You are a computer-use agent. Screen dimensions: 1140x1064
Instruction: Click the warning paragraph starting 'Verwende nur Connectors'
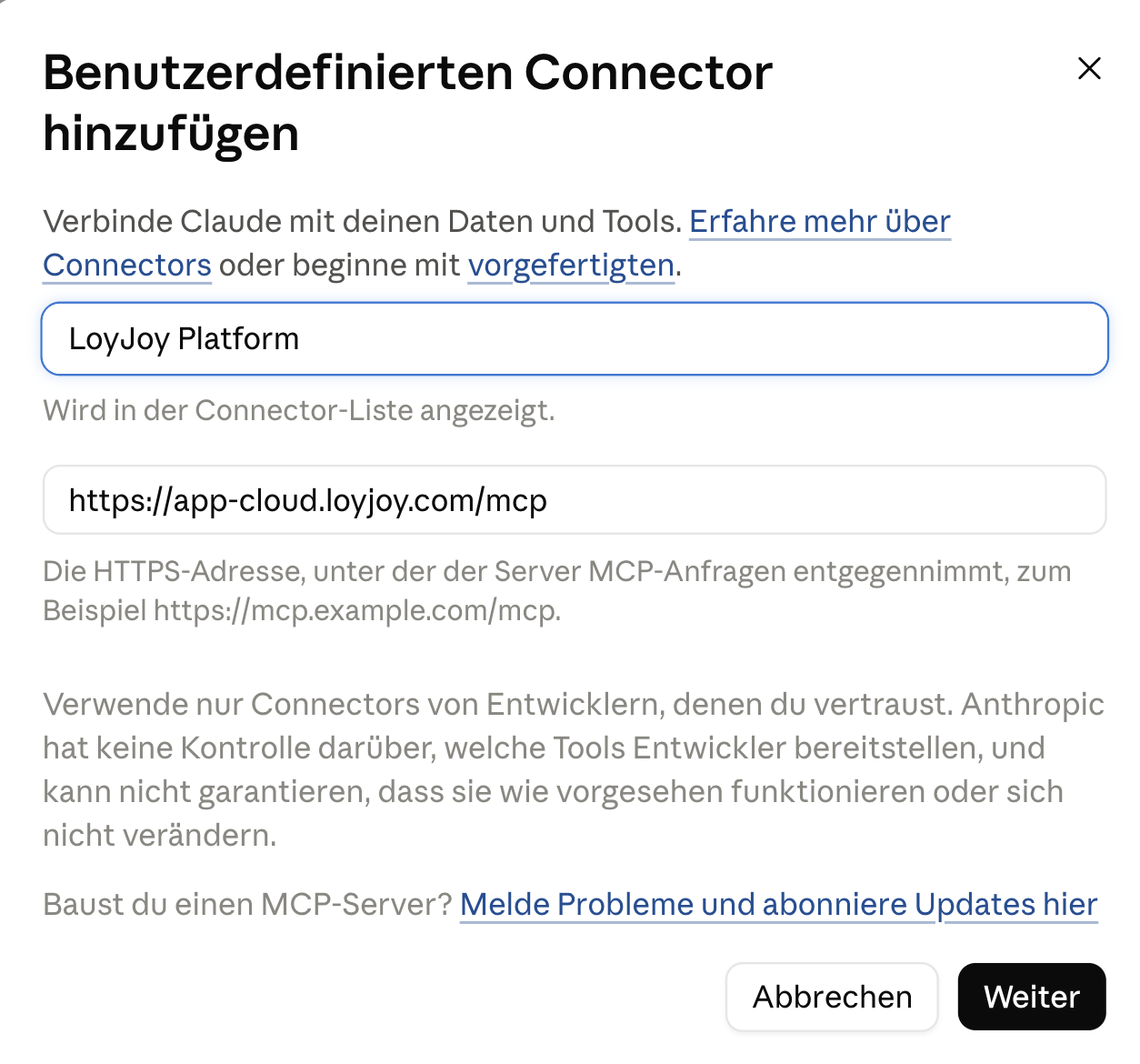click(x=573, y=769)
